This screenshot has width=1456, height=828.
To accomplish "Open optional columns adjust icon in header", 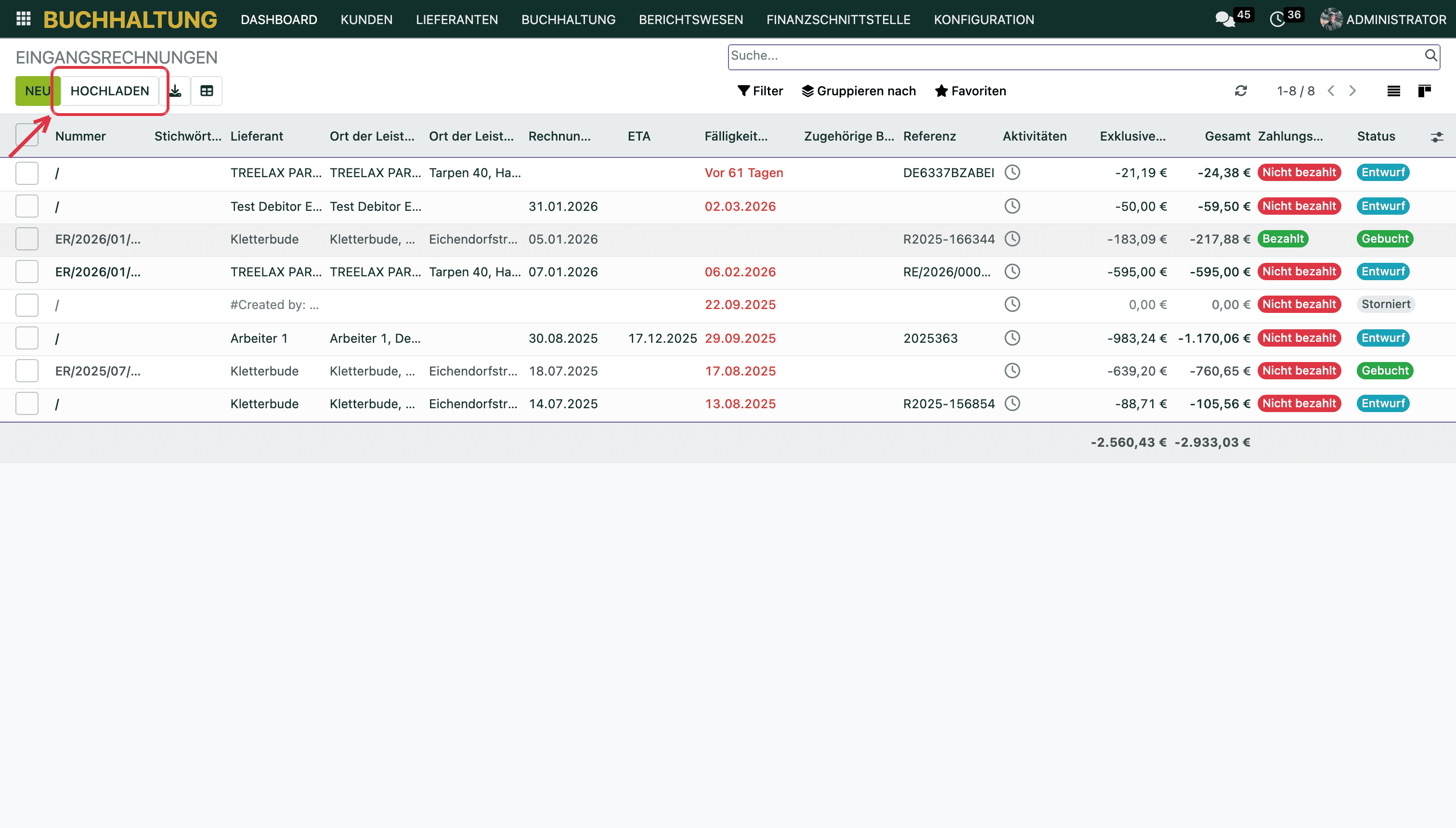I will (x=1437, y=137).
